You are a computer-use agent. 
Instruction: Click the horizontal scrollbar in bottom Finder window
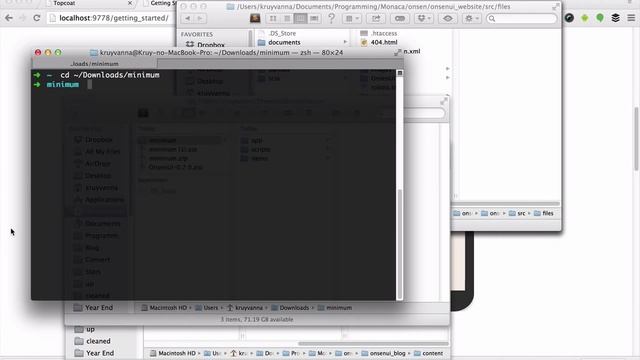point(373,344)
